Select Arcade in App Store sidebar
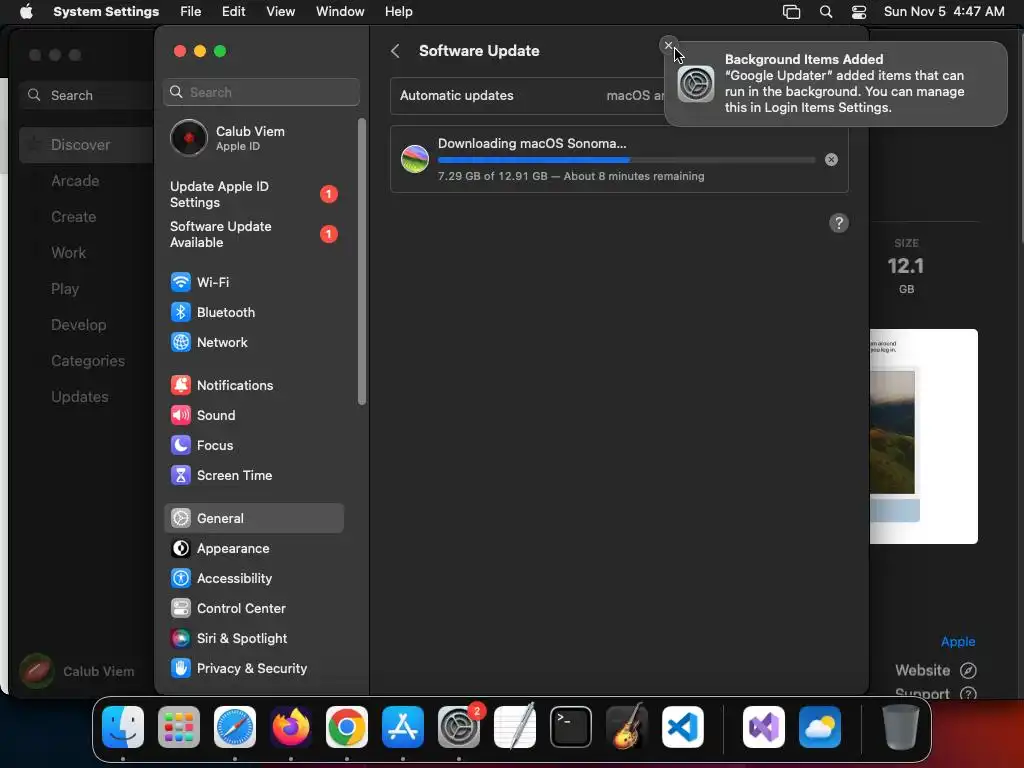This screenshot has width=1024, height=768. [75, 181]
